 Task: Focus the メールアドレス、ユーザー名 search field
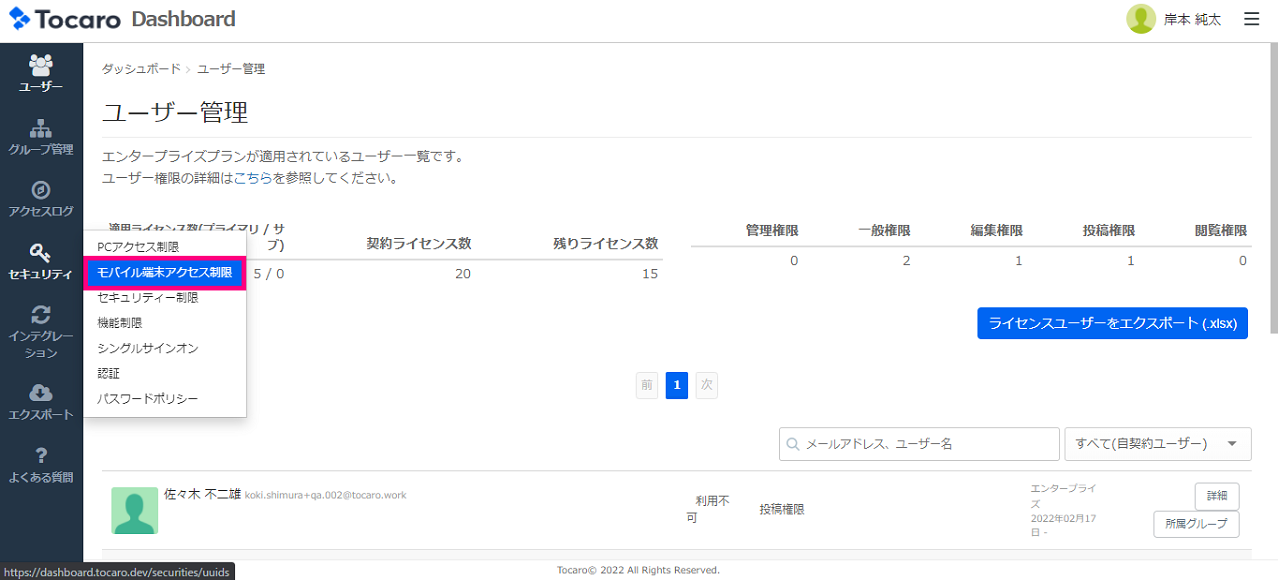(x=919, y=444)
